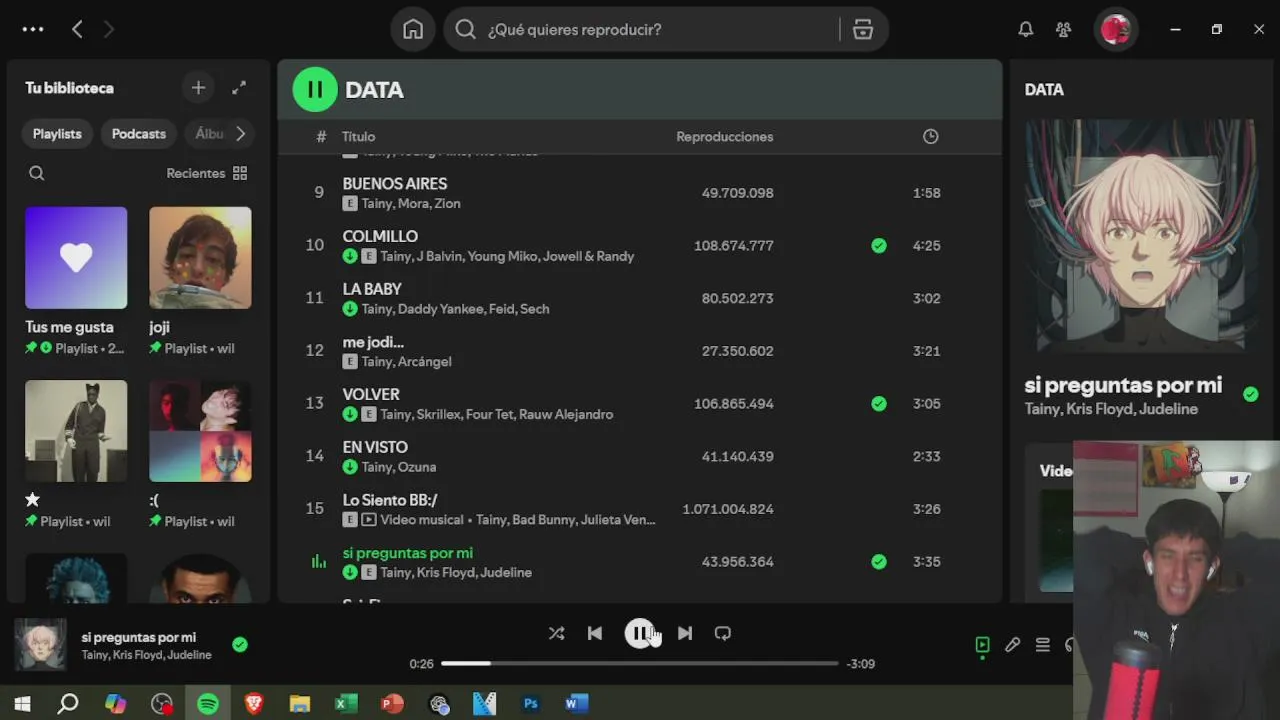Open artist Ozuna link
This screenshot has width=1280, height=720.
coord(417,467)
